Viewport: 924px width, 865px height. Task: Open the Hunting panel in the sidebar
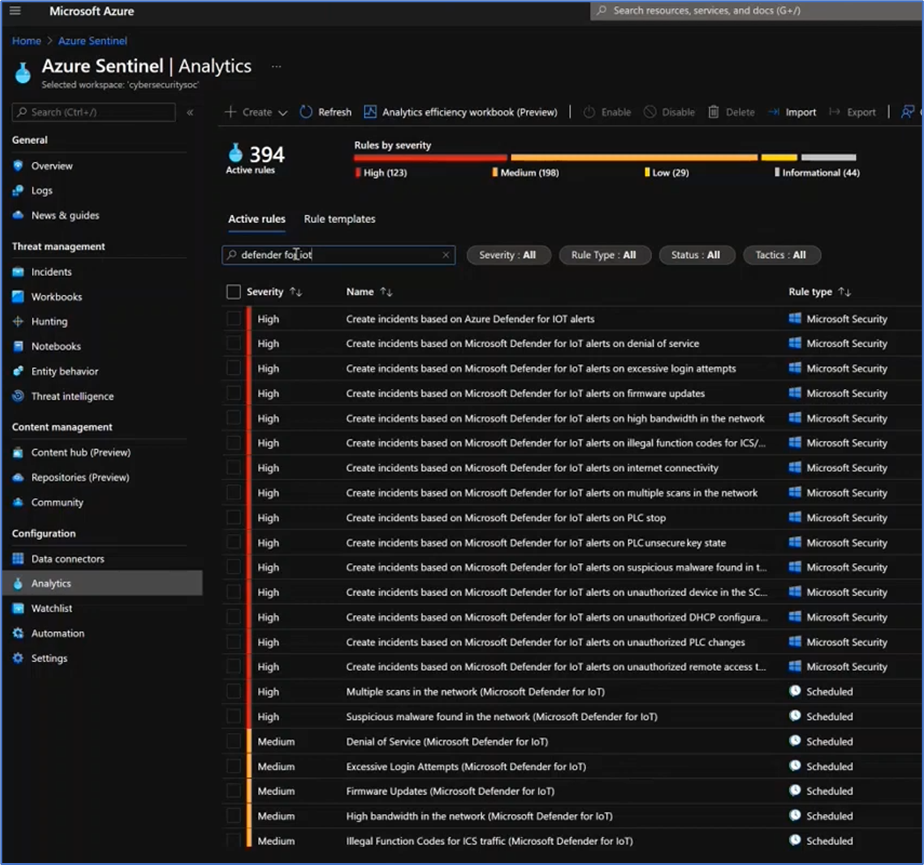pyautogui.click(x=48, y=321)
